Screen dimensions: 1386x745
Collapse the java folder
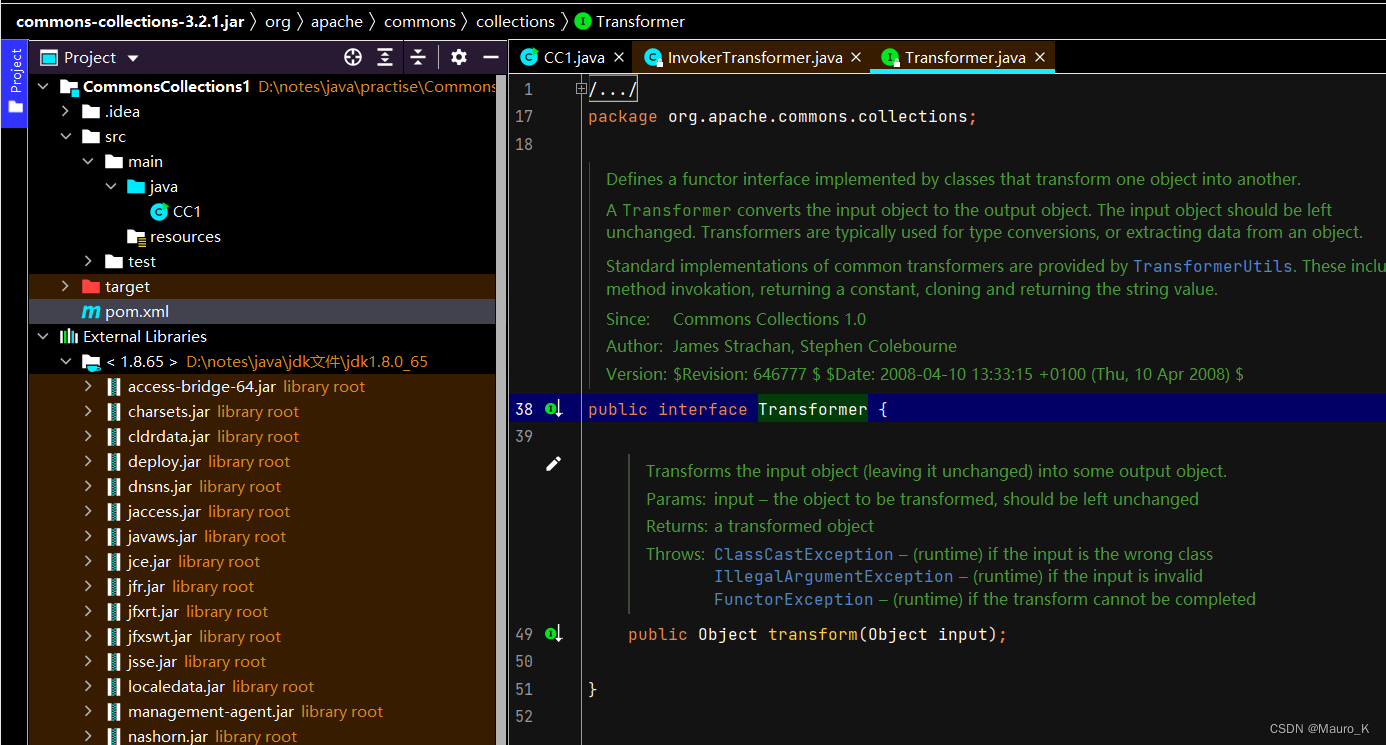[x=110, y=187]
